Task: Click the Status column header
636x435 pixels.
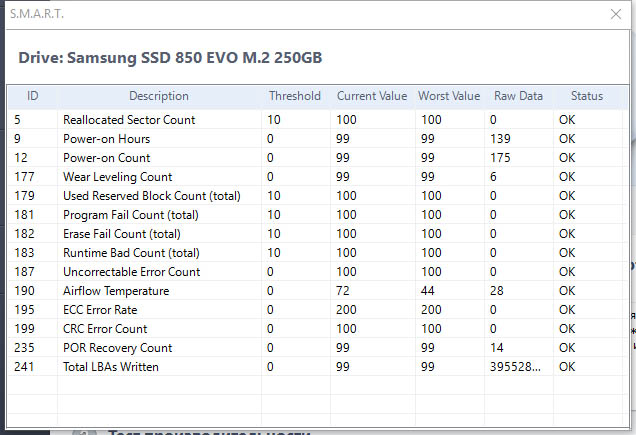Action: tap(587, 96)
